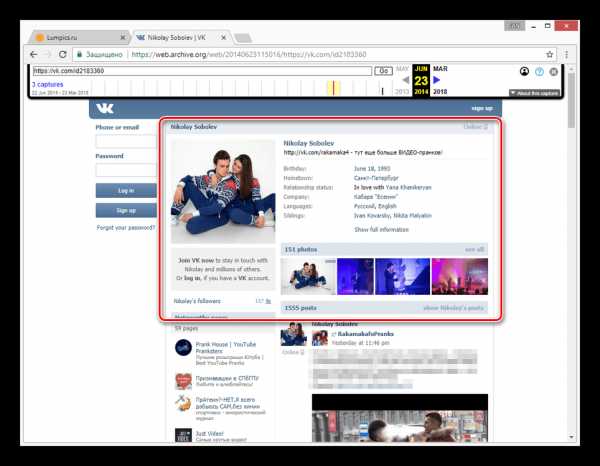600x466 pixels.
Task: Open a new browser tab
Action: (x=243, y=38)
